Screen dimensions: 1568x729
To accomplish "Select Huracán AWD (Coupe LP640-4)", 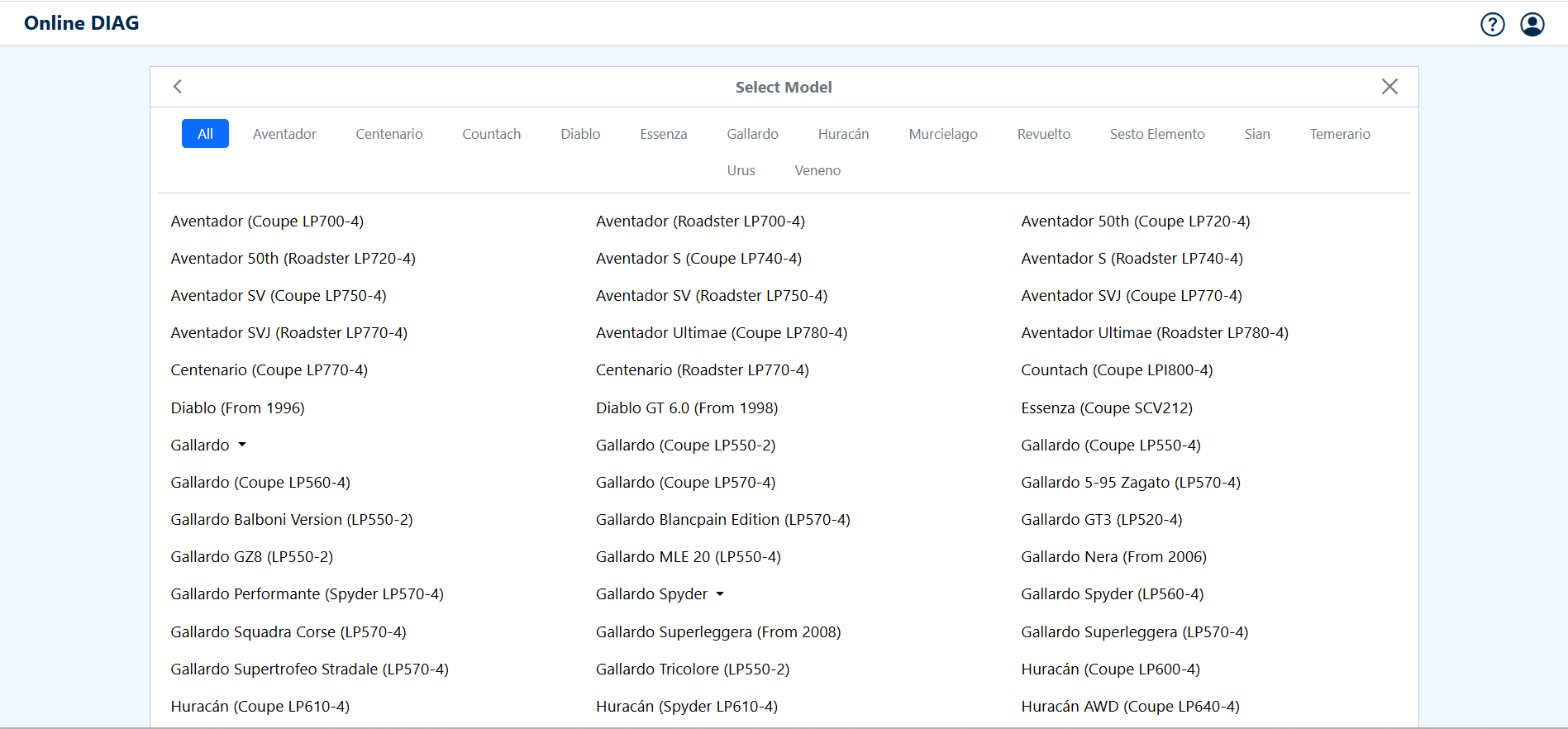I will point(1130,706).
